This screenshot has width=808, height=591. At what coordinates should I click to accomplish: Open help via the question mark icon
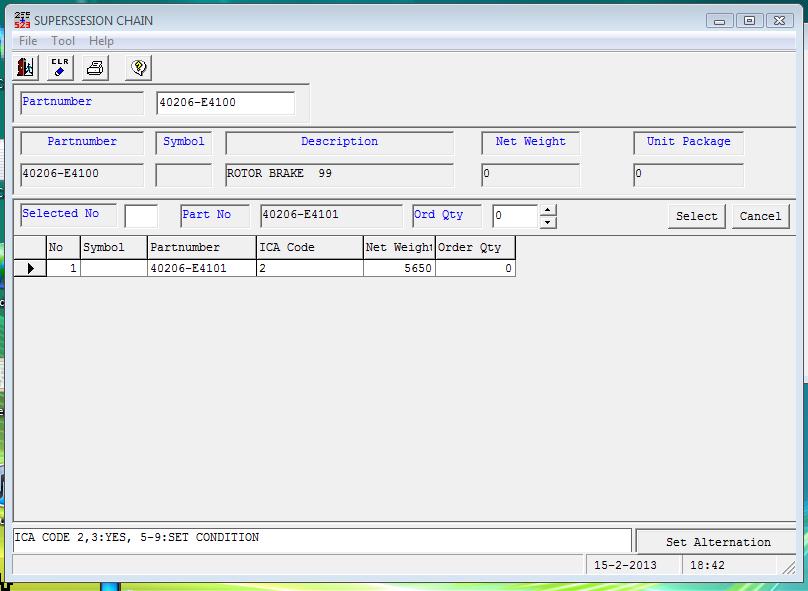(138, 67)
